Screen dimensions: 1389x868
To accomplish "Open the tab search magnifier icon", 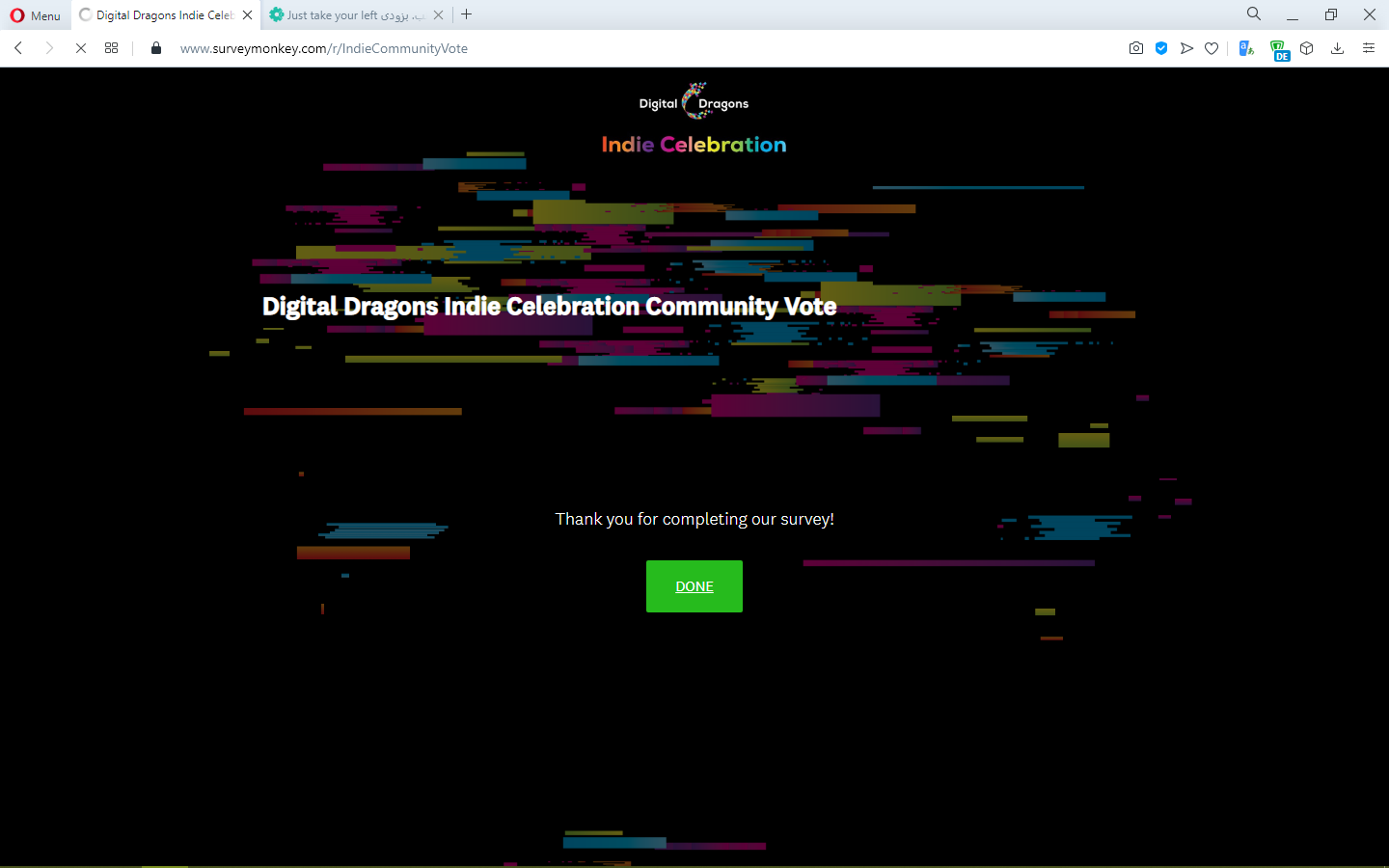I will [x=1254, y=14].
